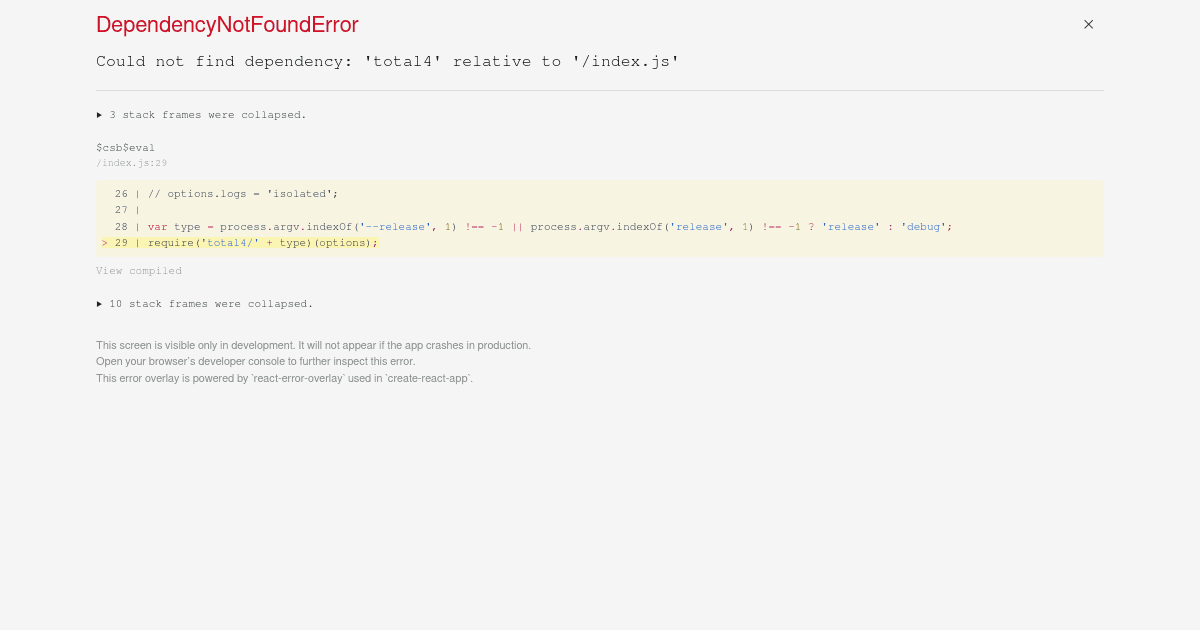
Task: Click the /index.js:29 source location
Action: pos(131,163)
